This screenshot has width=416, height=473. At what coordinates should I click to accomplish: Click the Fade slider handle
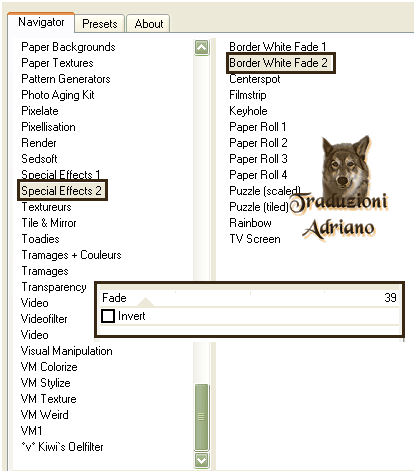point(145,303)
